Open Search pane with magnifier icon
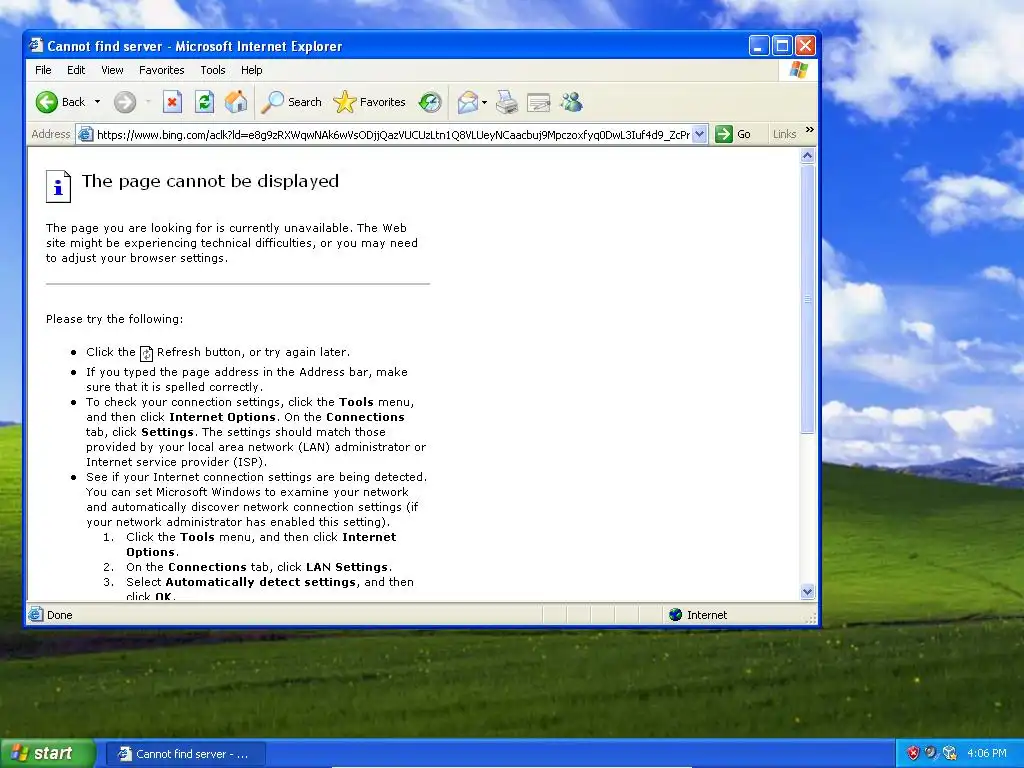This screenshot has height=768, width=1024. pyautogui.click(x=272, y=102)
